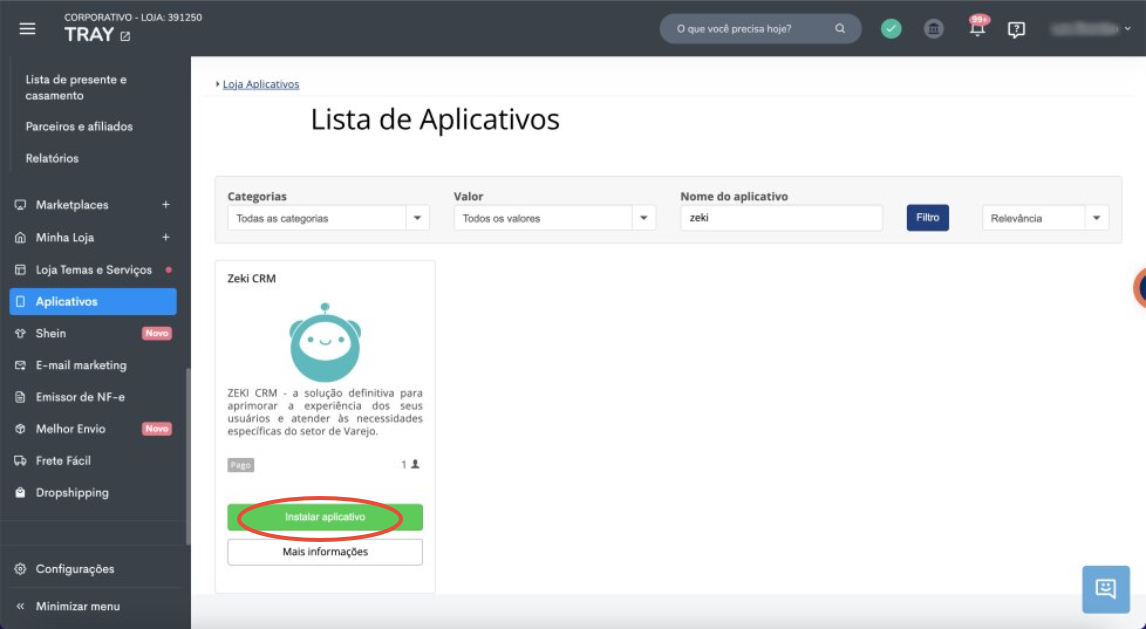Click the Novo badge beside Shein
Image resolution: width=1146 pixels, height=629 pixels.
156,333
